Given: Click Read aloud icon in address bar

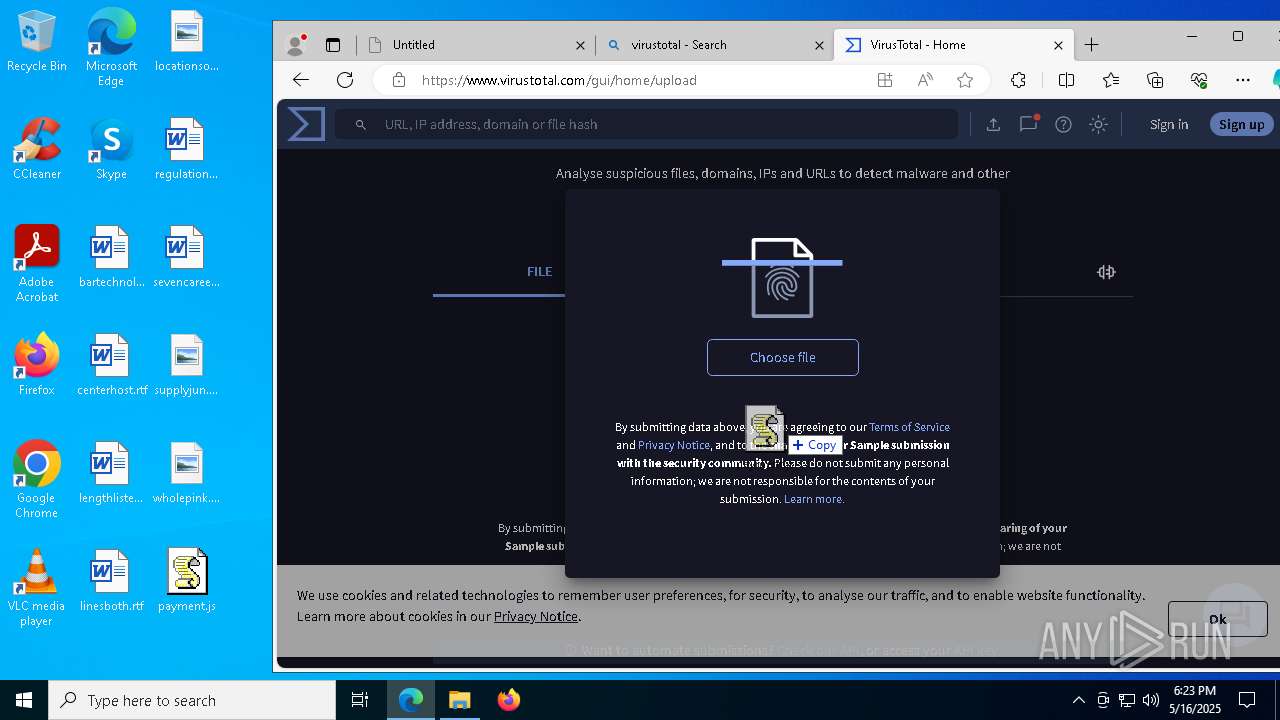Looking at the screenshot, I should click(x=925, y=80).
